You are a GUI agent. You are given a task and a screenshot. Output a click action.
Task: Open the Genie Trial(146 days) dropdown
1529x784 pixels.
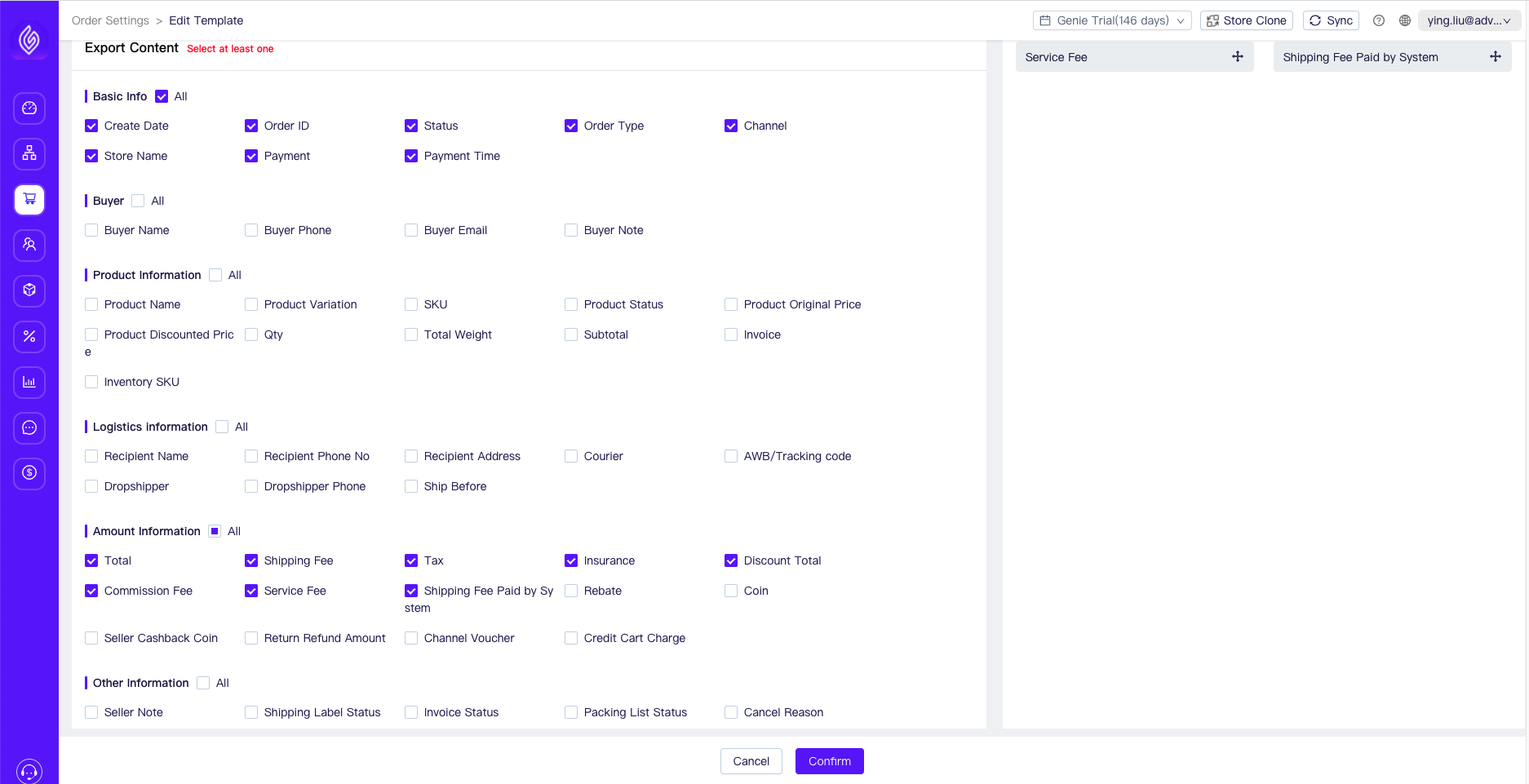point(1112,20)
